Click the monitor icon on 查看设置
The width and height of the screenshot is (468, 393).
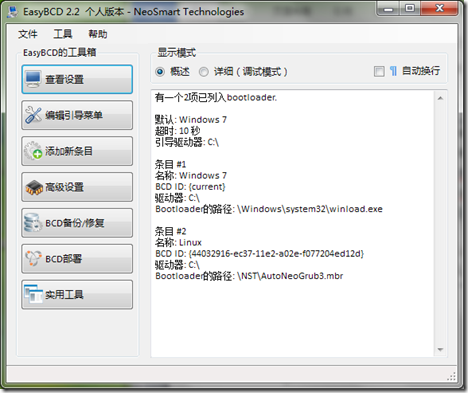click(x=33, y=79)
